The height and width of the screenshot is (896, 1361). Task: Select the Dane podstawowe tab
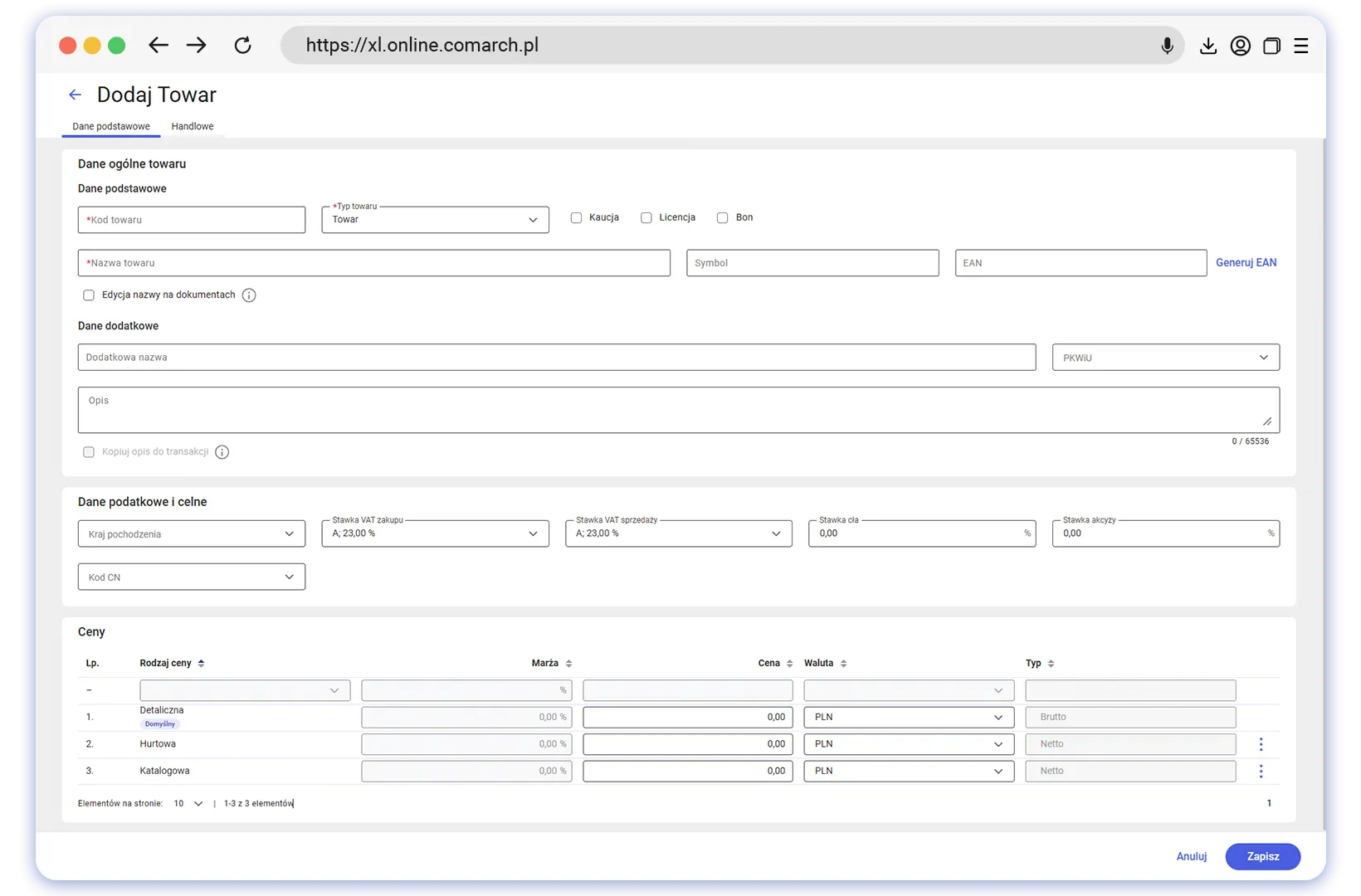click(111, 127)
